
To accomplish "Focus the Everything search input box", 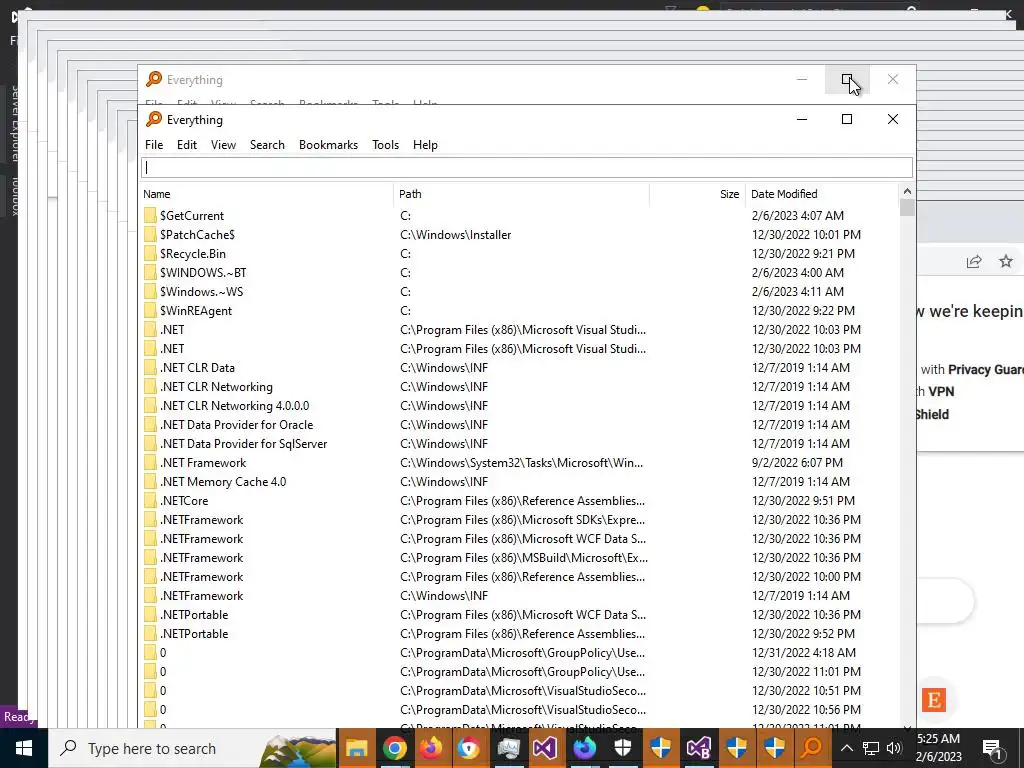I will point(527,168).
